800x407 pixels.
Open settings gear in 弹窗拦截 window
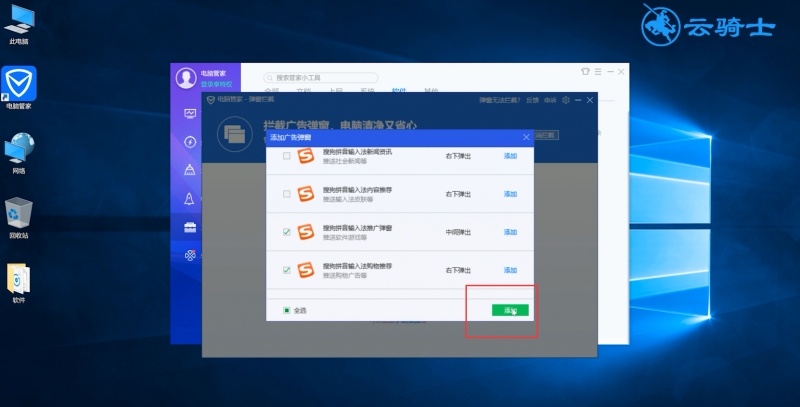(x=566, y=100)
